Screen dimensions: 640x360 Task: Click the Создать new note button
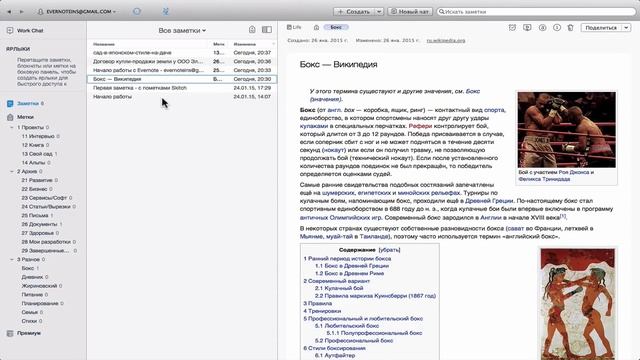[x=353, y=11]
